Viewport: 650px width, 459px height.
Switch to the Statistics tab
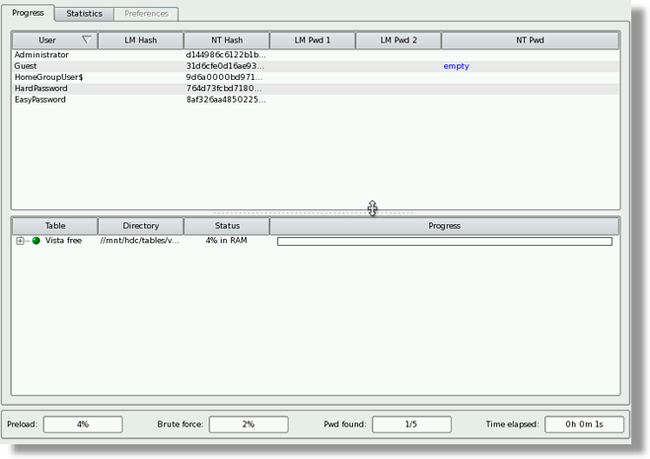coord(84,14)
